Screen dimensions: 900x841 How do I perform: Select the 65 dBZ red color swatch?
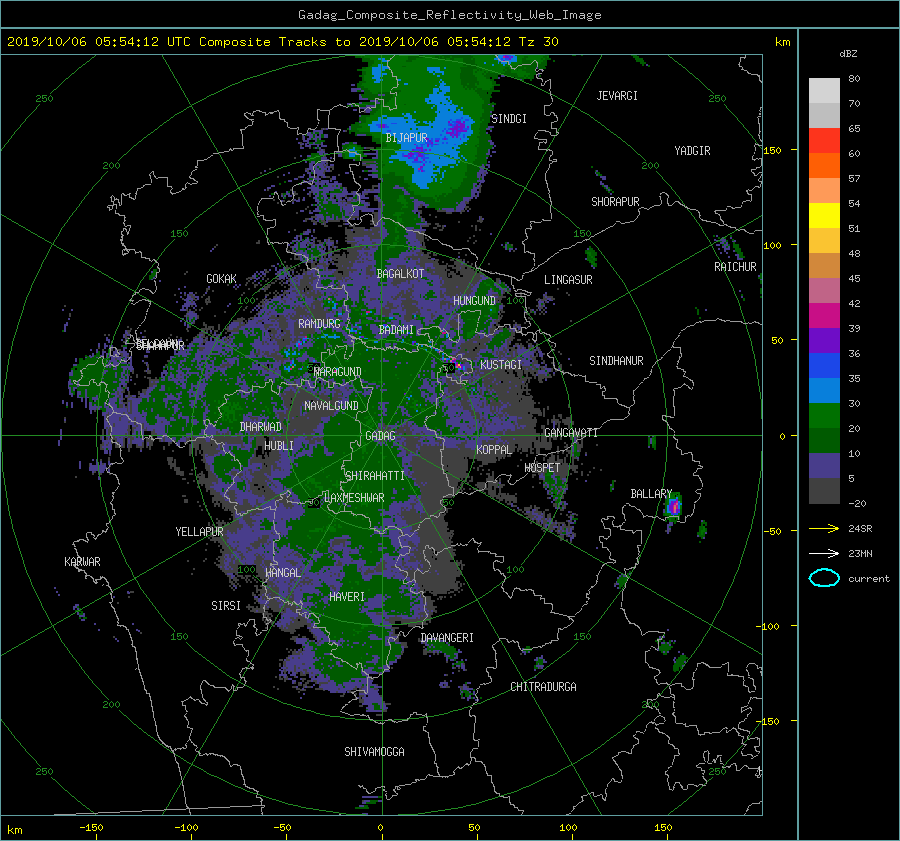tap(824, 141)
